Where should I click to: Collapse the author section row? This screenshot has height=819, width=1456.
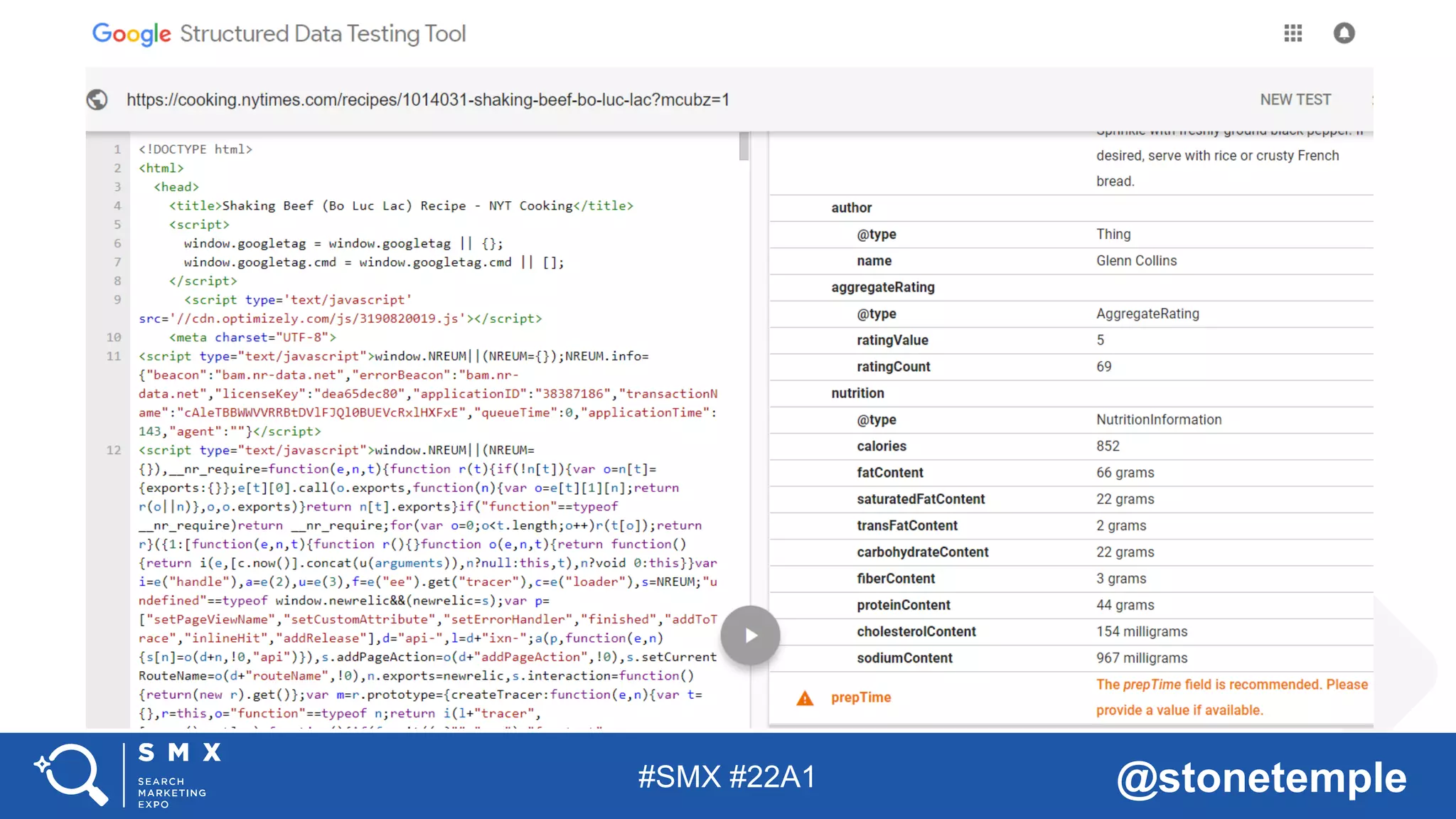pos(851,208)
